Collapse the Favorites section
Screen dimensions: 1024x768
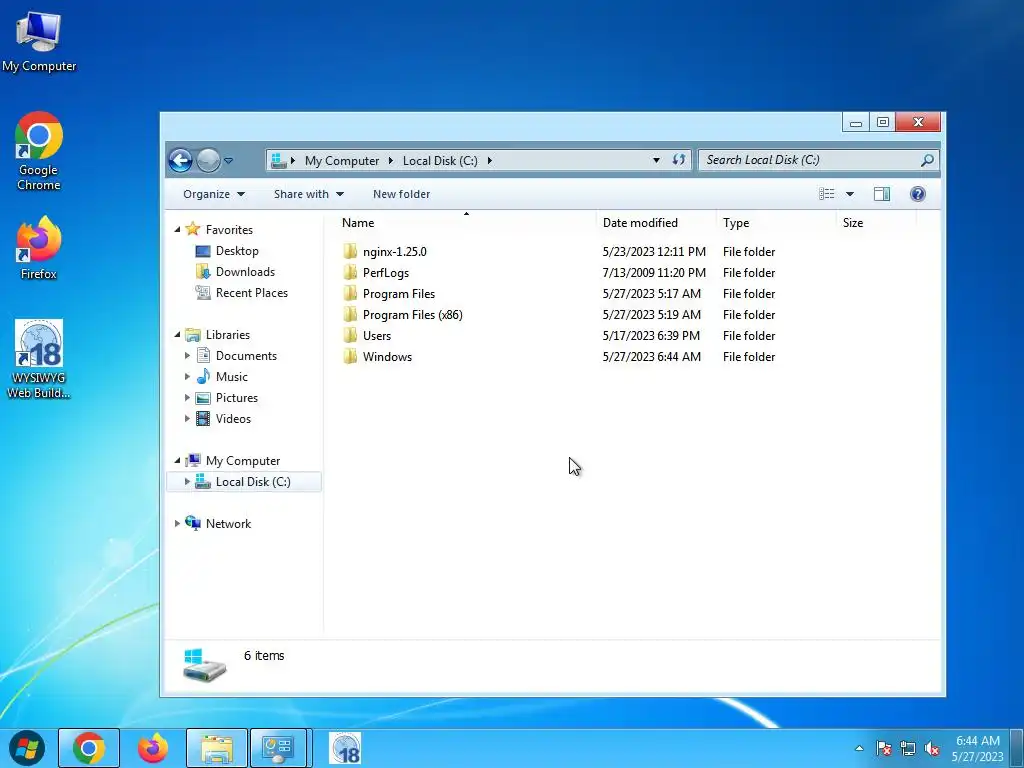177,230
